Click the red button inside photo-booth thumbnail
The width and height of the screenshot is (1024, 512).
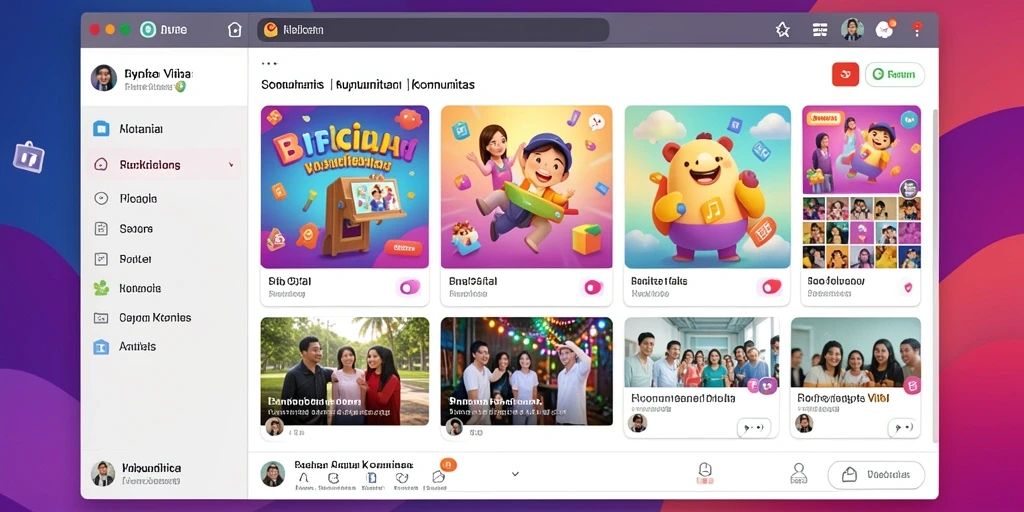(403, 248)
